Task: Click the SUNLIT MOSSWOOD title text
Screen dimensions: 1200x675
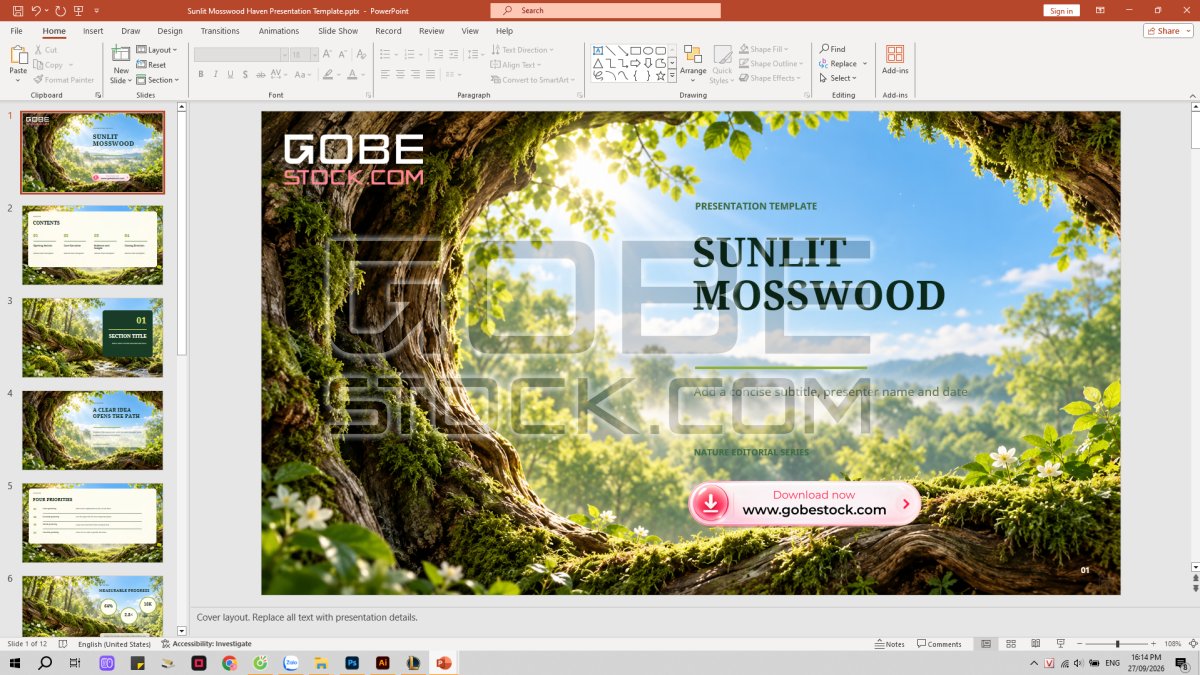Action: tap(819, 274)
